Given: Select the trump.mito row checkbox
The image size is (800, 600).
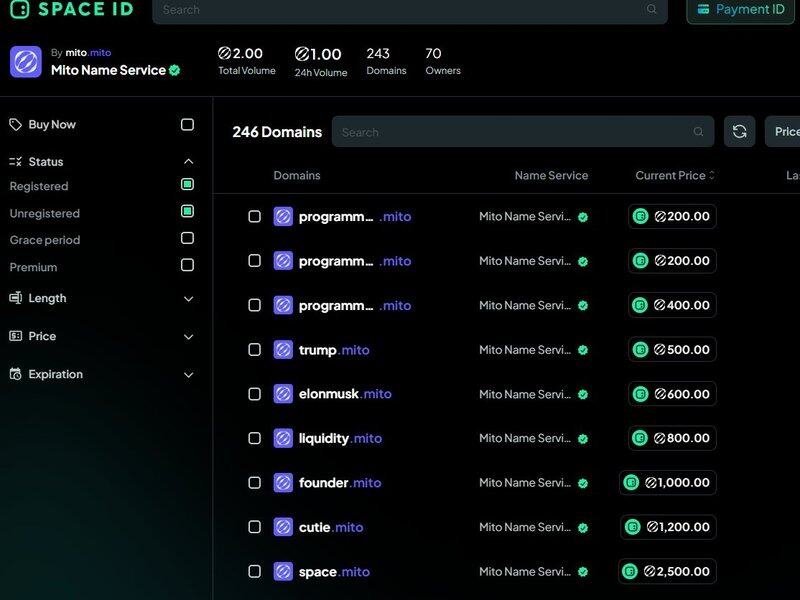Looking at the screenshot, I should 255,349.
